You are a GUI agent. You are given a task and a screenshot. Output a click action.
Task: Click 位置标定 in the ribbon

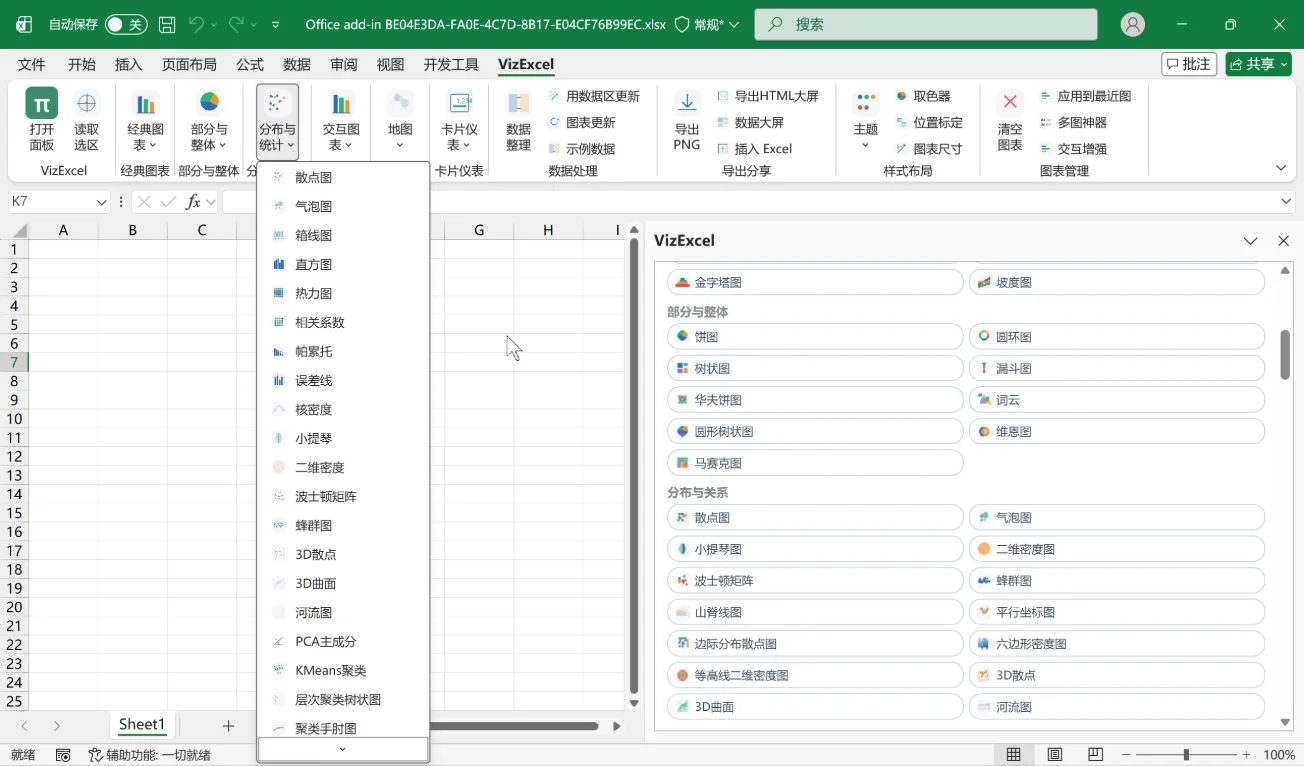pyautogui.click(x=929, y=122)
